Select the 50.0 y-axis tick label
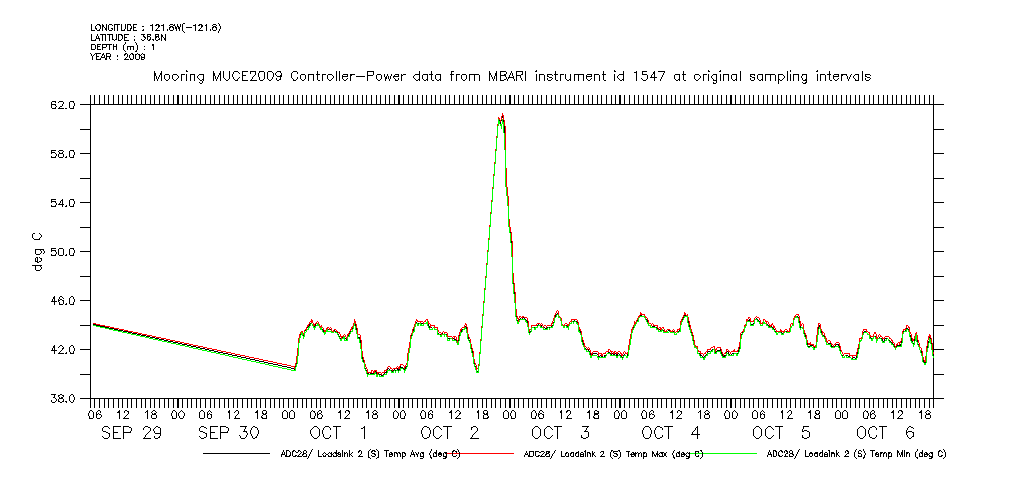This screenshot has width=1009, height=504. [64, 252]
